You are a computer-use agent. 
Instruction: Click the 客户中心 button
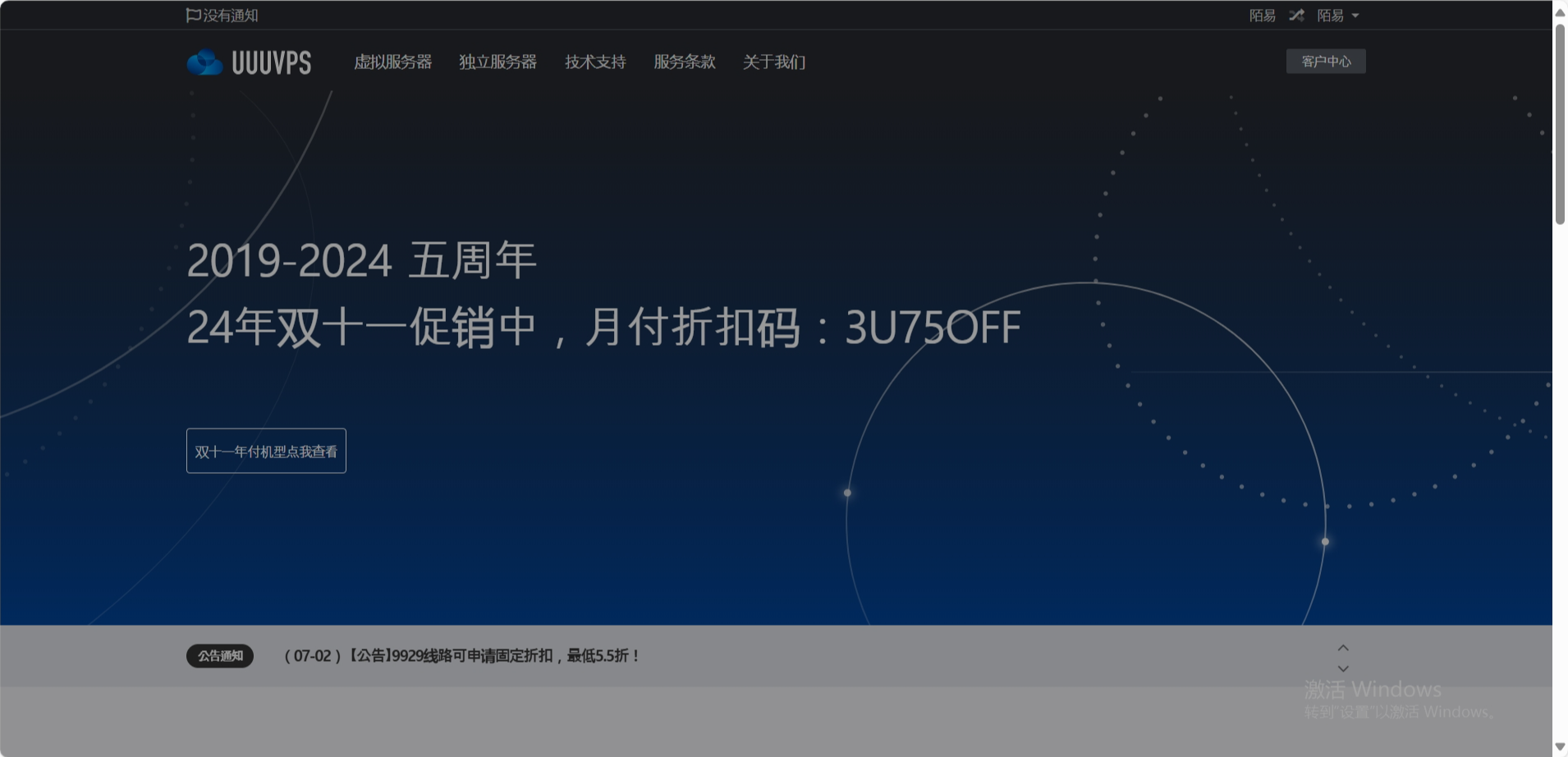[x=1324, y=60]
